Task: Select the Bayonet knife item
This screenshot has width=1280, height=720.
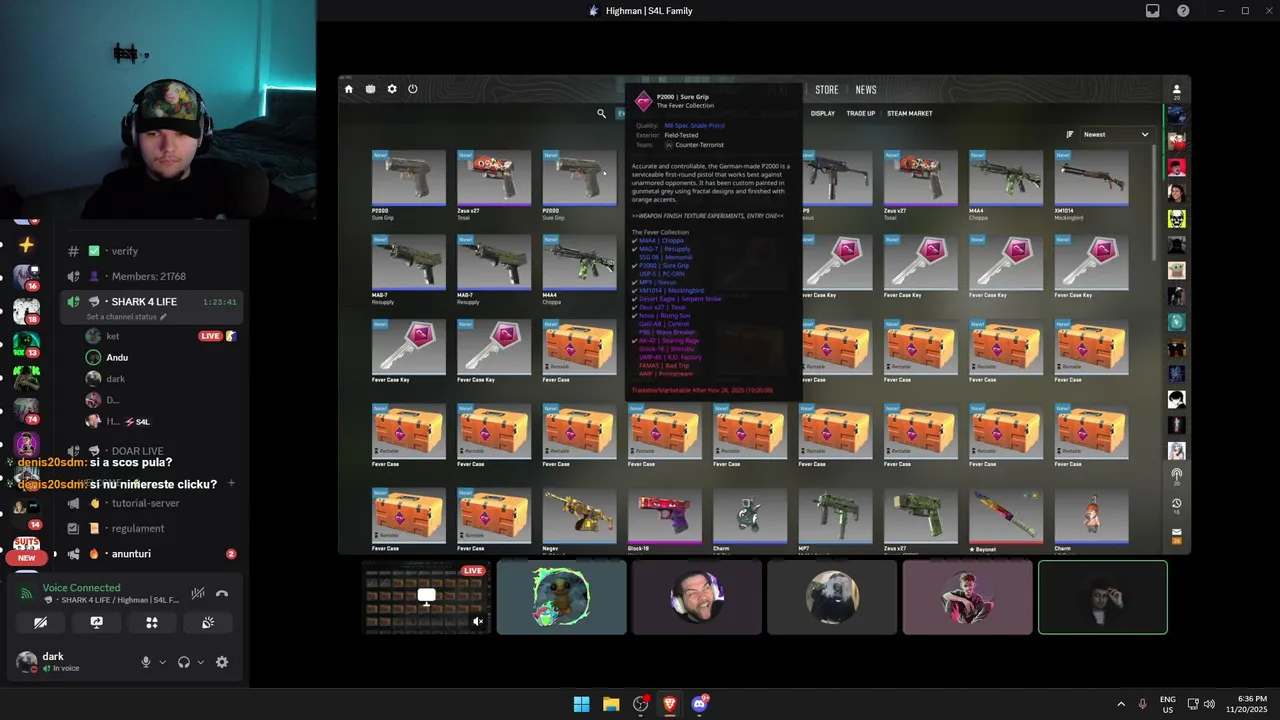Action: [x=1006, y=520]
